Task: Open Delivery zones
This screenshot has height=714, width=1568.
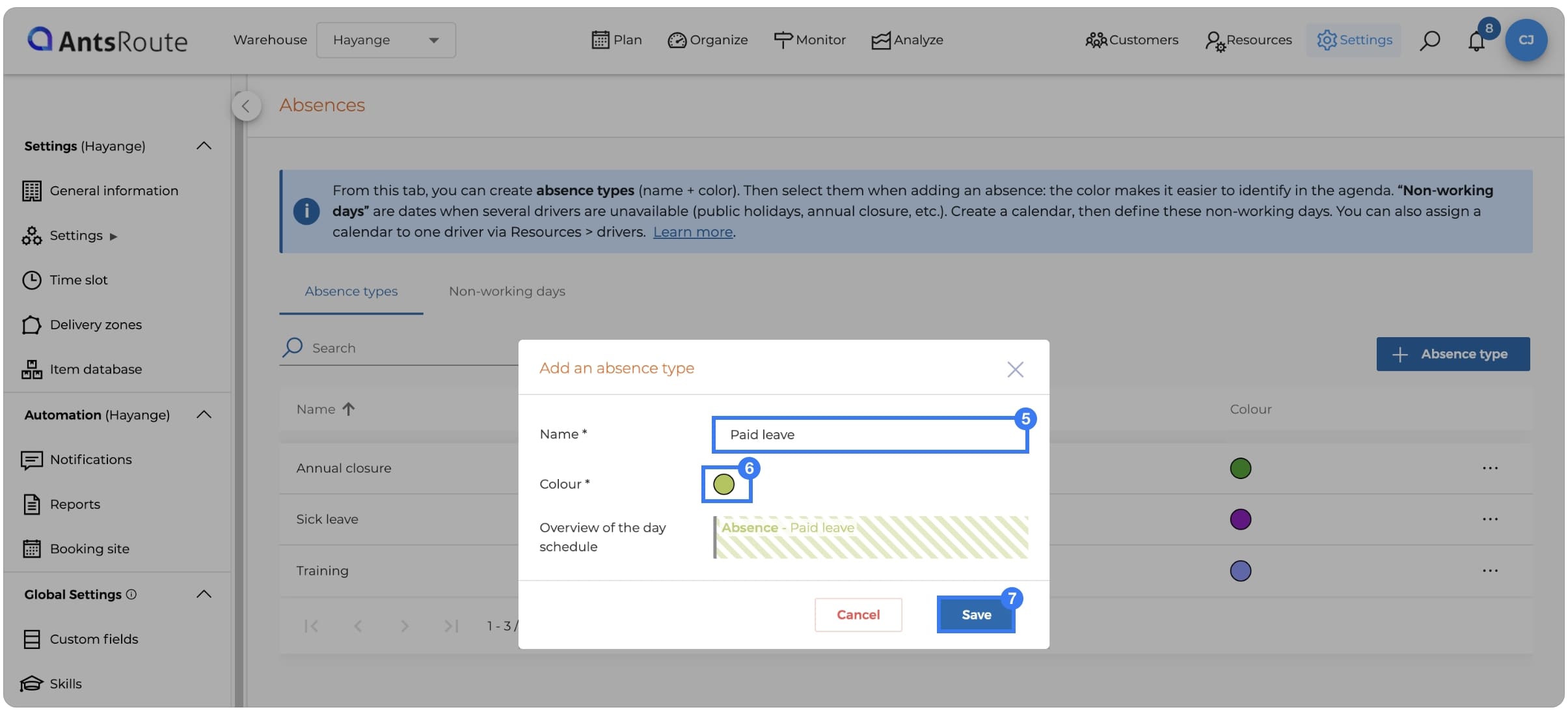Action: pos(82,325)
